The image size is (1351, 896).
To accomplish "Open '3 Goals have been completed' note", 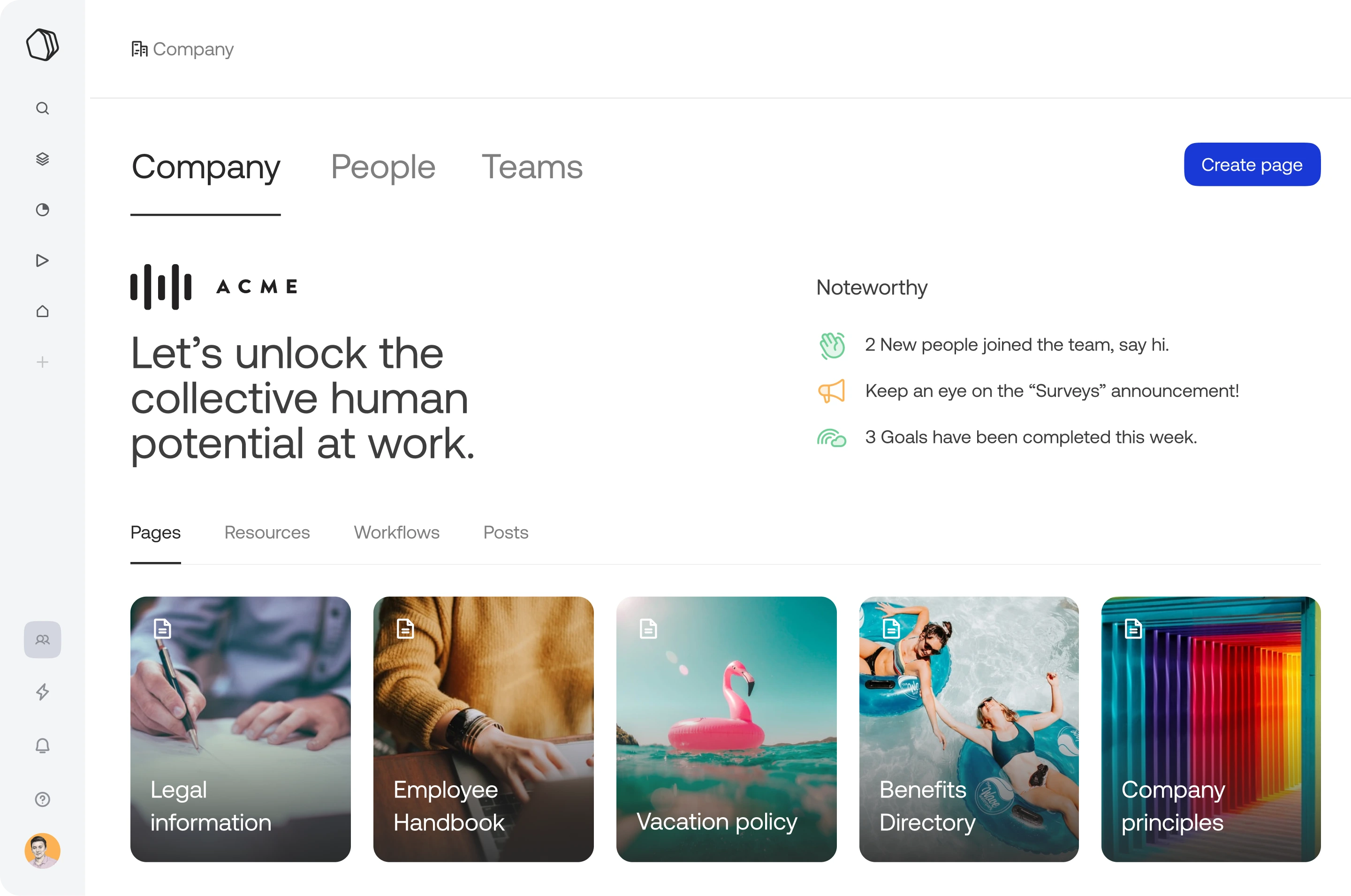I will click(1031, 437).
